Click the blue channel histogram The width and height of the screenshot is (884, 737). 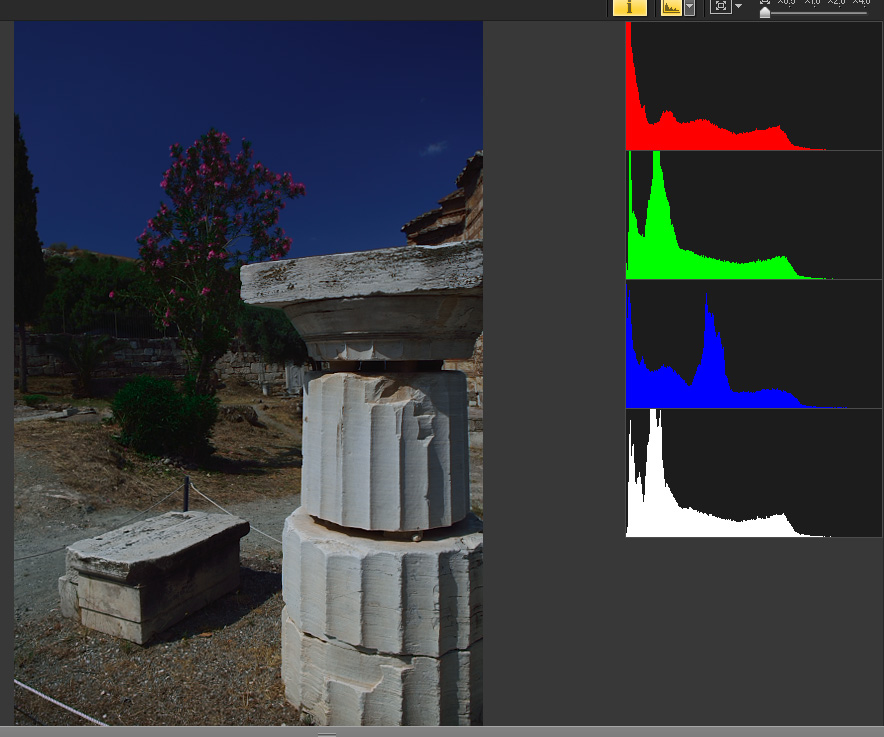pyautogui.click(x=753, y=344)
